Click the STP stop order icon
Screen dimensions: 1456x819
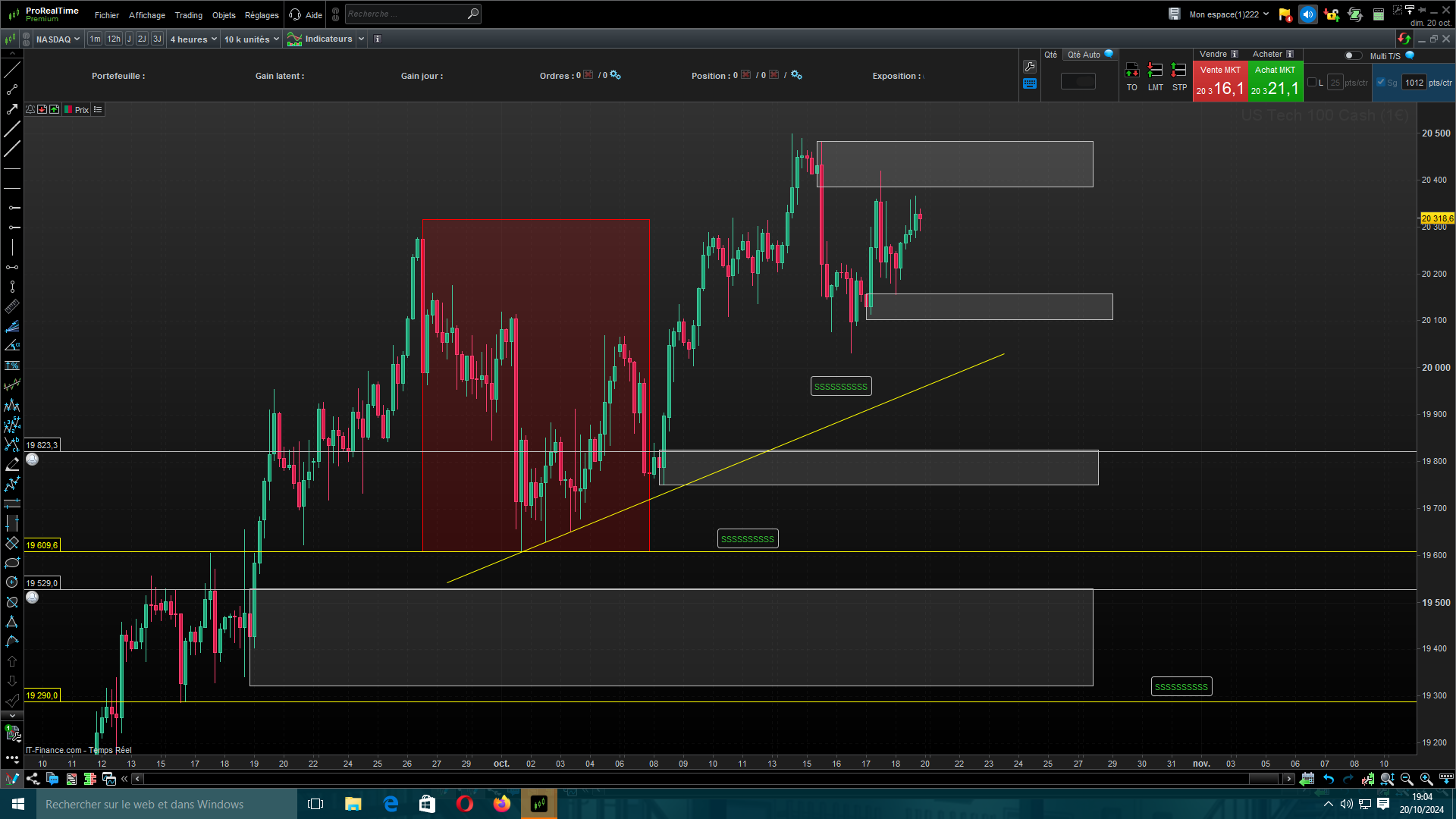click(x=1178, y=71)
